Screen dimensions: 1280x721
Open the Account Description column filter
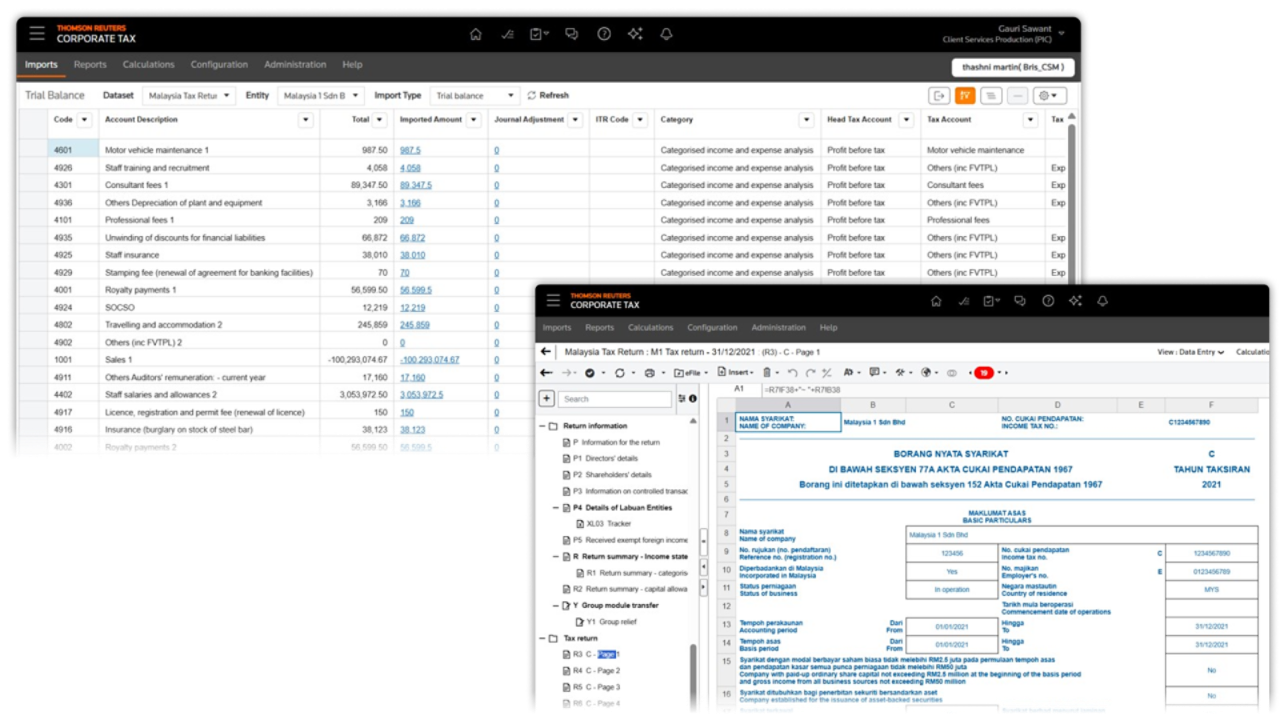click(305, 120)
